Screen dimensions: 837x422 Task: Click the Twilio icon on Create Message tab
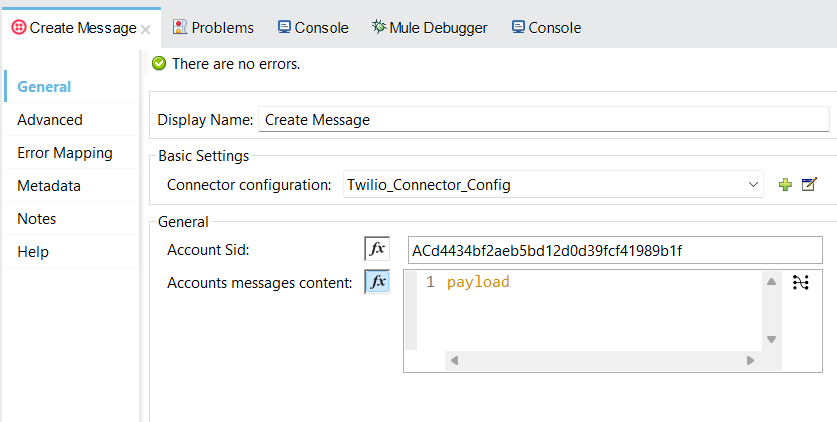point(19,27)
